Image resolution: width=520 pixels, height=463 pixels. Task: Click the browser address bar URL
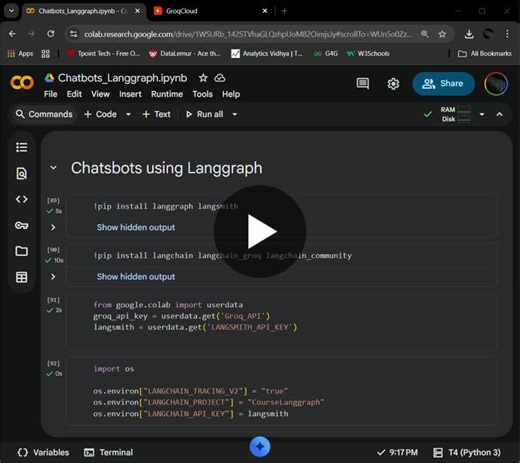click(x=248, y=34)
